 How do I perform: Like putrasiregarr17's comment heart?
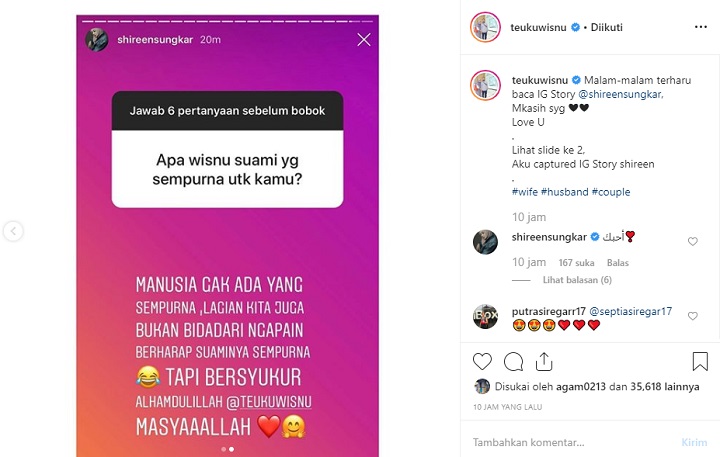(692, 316)
